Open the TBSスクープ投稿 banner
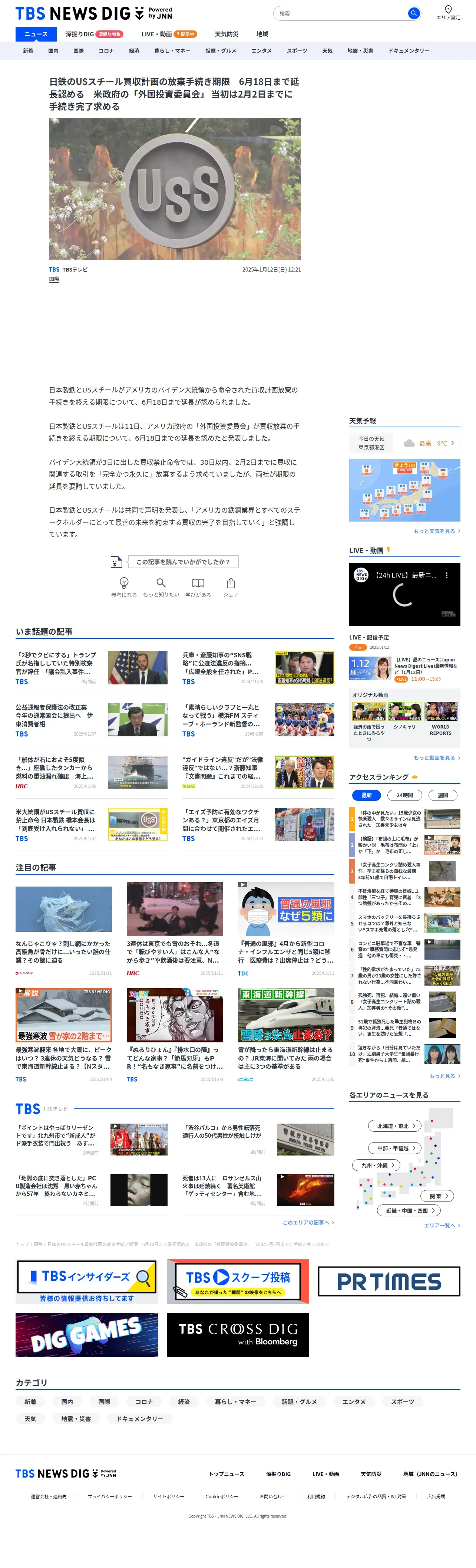Image resolution: width=476 pixels, height=1568 pixels. [x=238, y=1281]
